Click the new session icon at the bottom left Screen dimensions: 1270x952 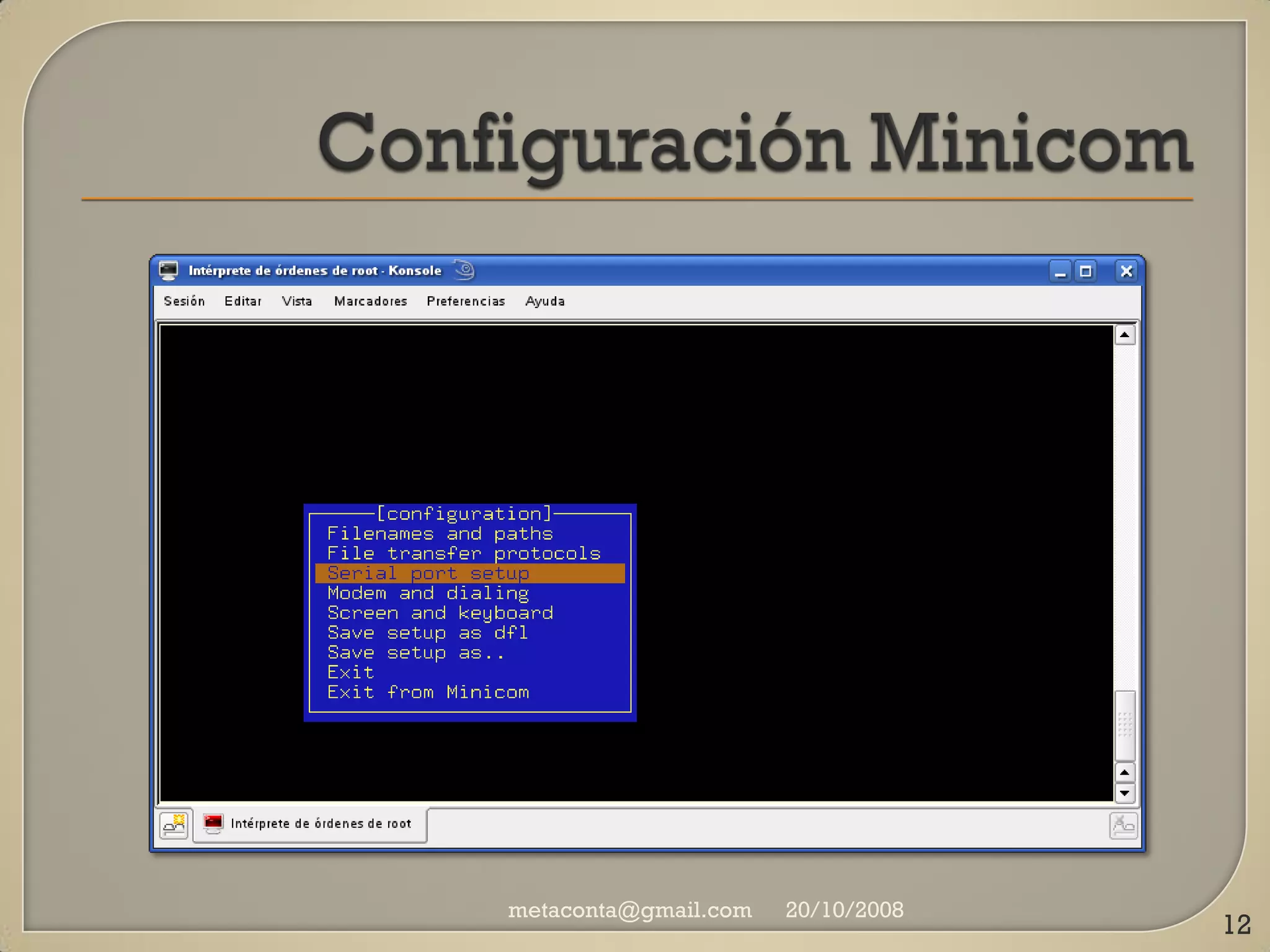pos(174,825)
